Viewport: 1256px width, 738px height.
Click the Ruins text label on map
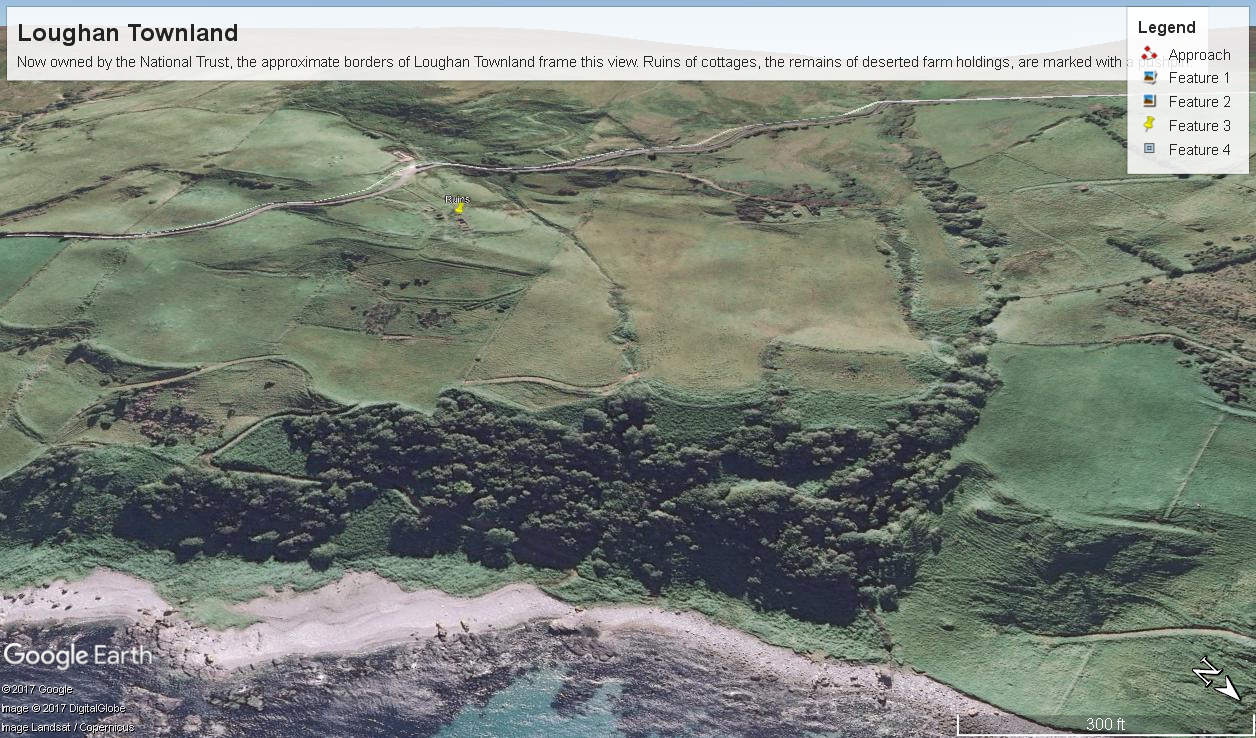tap(457, 199)
